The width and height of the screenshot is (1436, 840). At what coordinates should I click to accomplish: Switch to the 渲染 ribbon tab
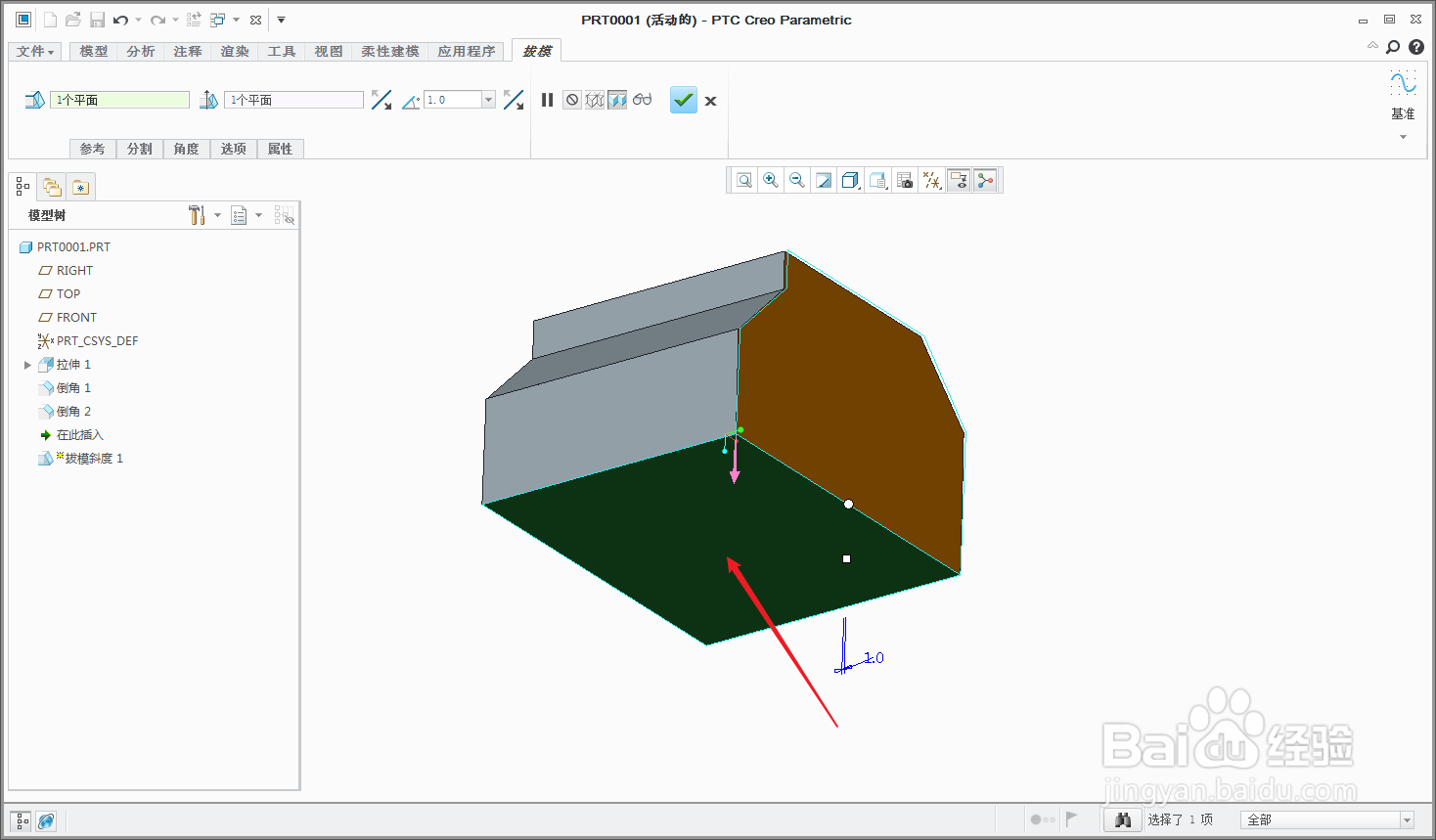[x=235, y=52]
